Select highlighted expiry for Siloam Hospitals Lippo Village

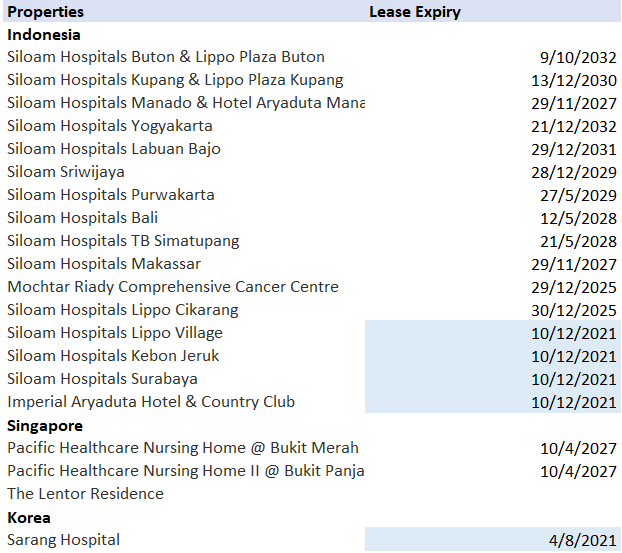click(x=493, y=333)
